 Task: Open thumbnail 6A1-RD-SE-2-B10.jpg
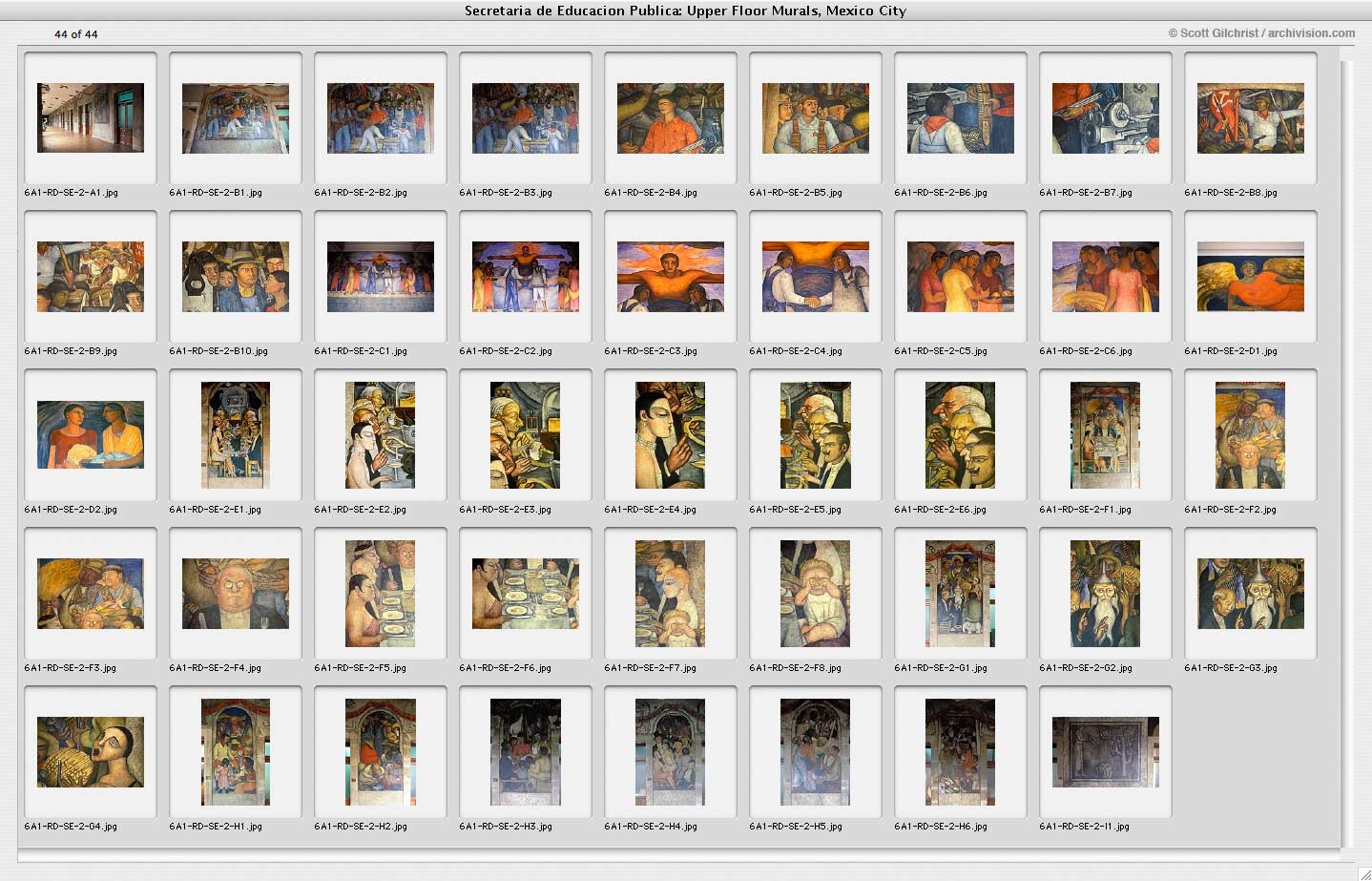[236, 277]
